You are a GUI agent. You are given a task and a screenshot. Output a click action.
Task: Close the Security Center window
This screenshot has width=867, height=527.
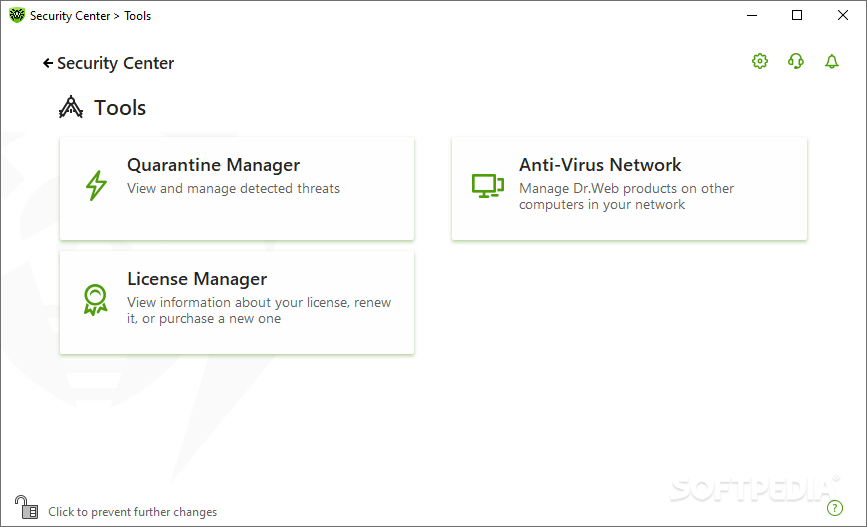click(x=843, y=15)
